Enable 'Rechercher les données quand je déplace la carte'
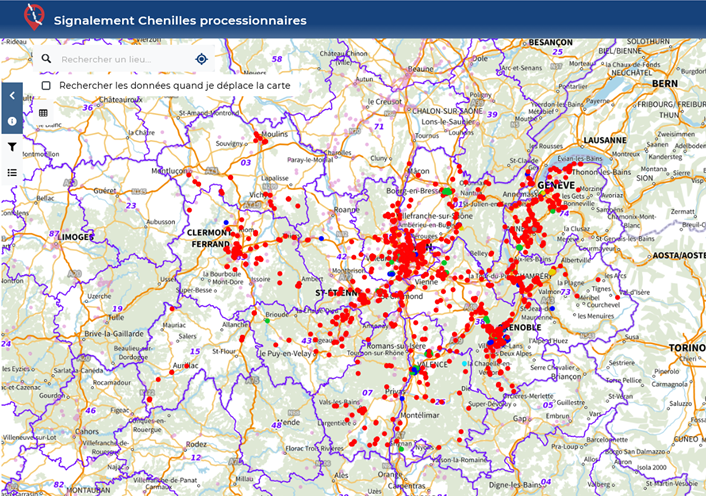 46,86
